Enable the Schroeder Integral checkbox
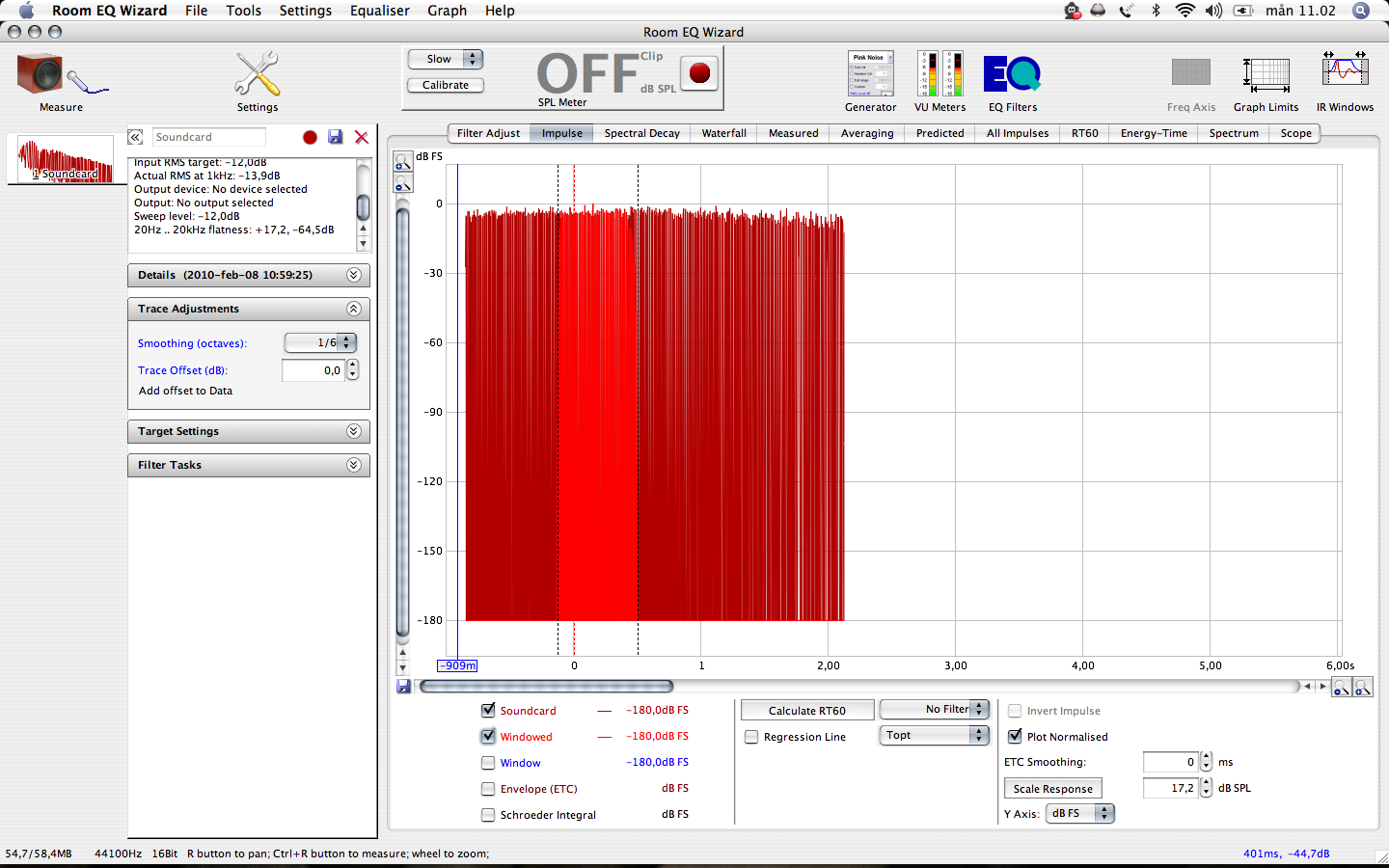The image size is (1389, 868). pos(488,814)
